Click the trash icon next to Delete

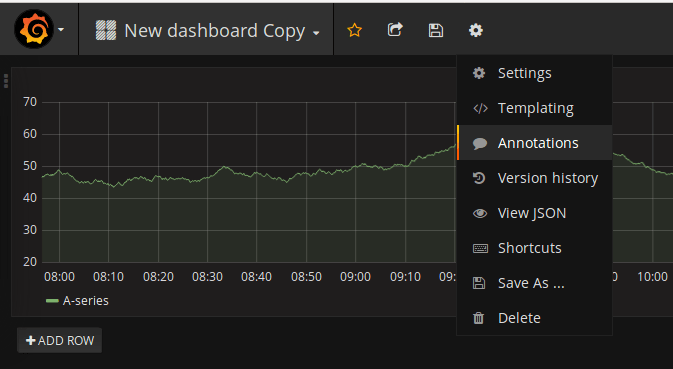479,318
